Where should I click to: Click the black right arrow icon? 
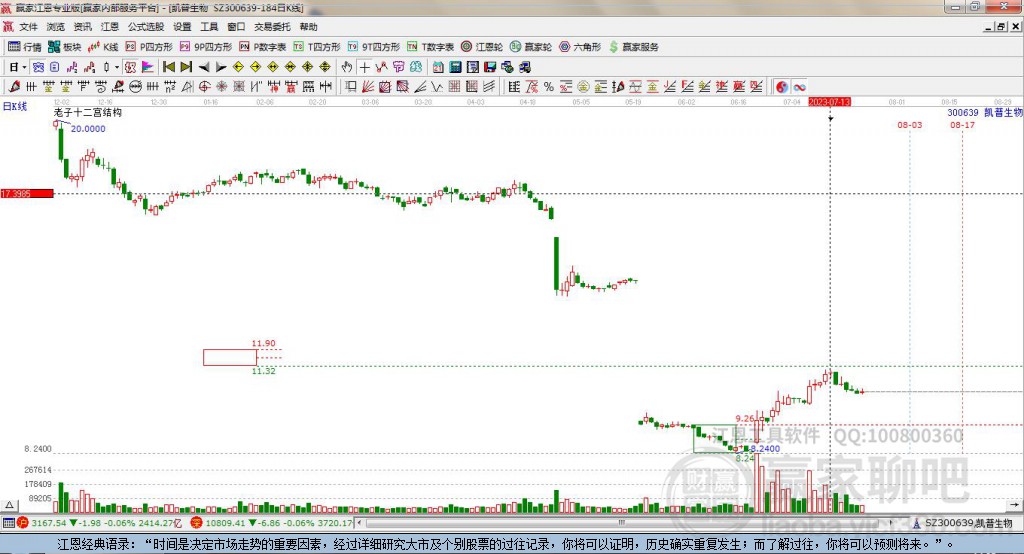tap(221, 67)
